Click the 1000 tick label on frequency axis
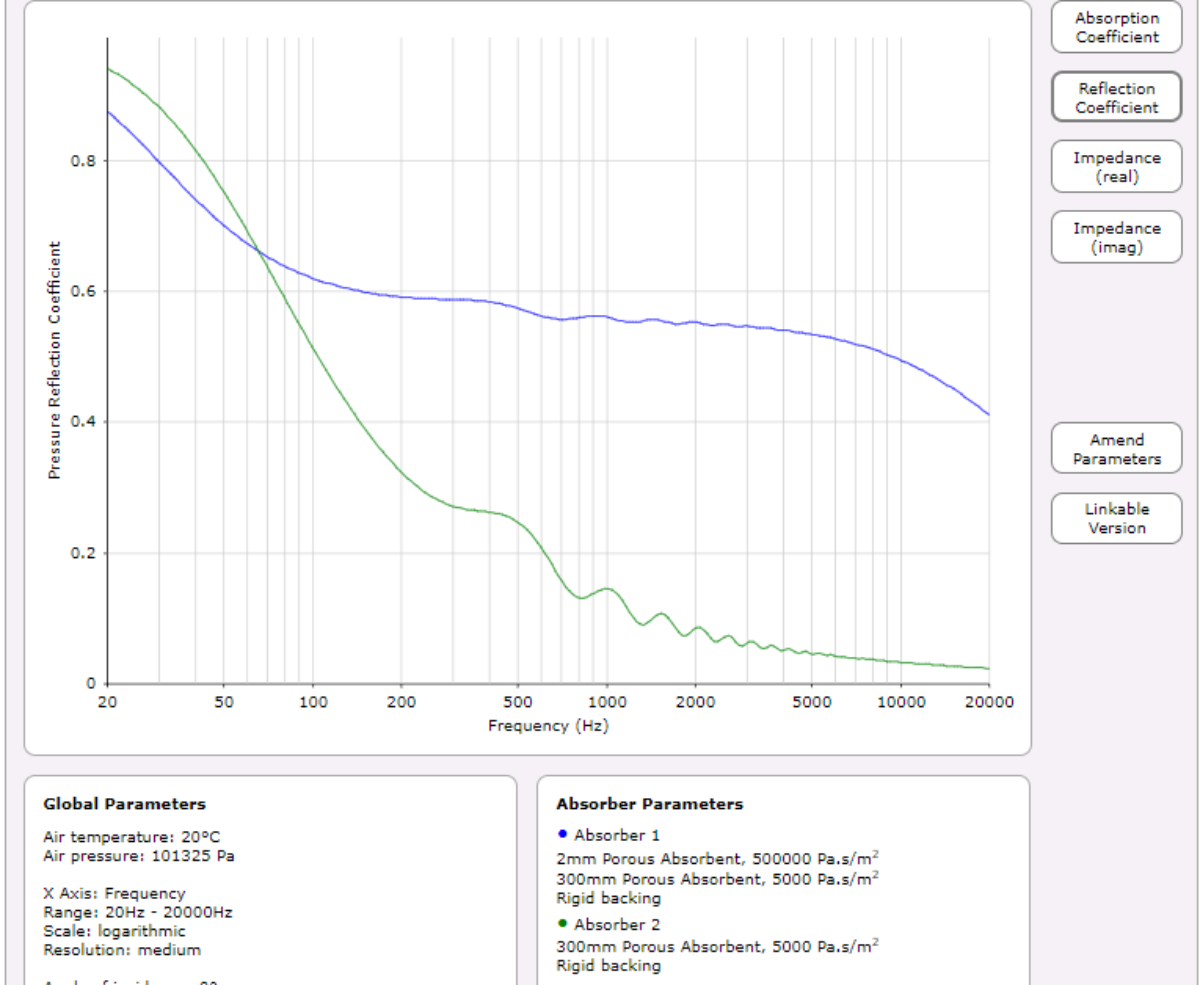The height and width of the screenshot is (985, 1200). tap(607, 702)
